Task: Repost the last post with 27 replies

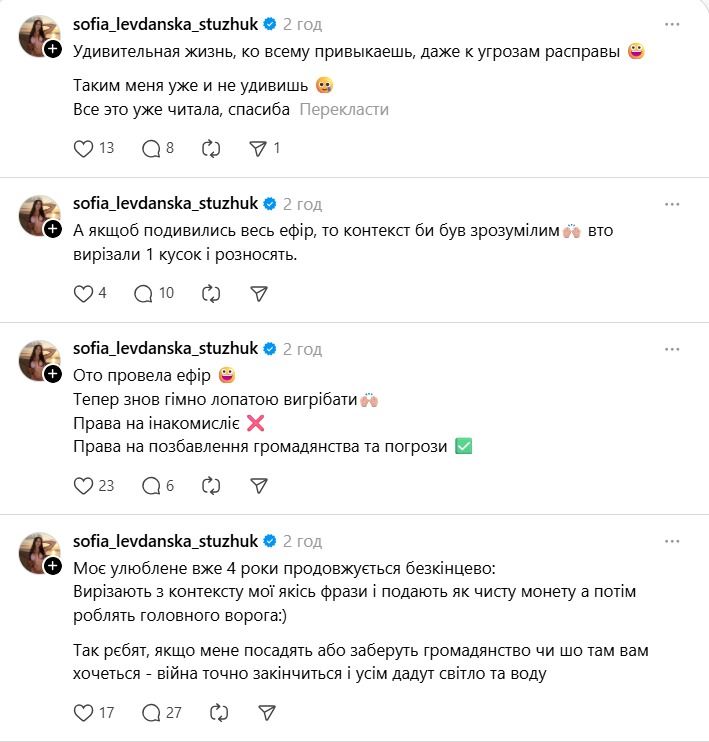Action: tap(218, 713)
